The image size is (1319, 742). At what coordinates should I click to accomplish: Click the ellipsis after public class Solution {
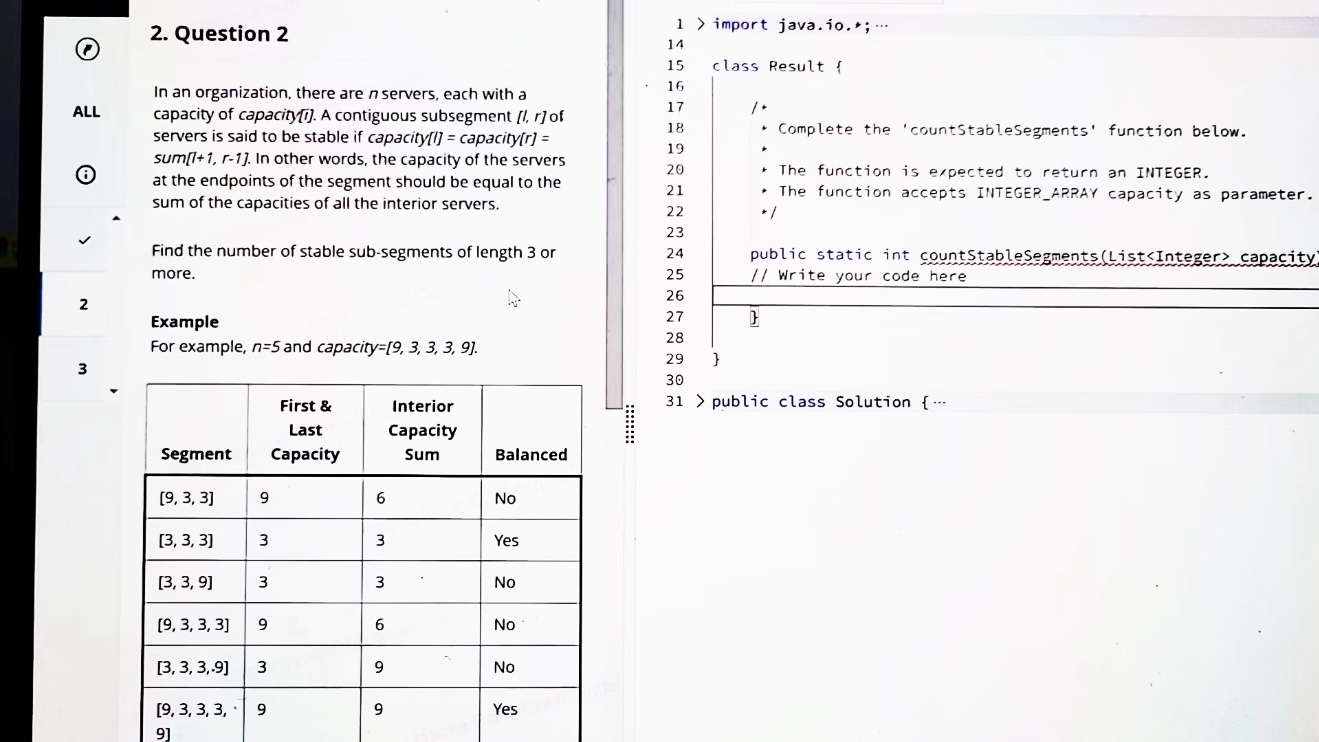click(x=939, y=402)
